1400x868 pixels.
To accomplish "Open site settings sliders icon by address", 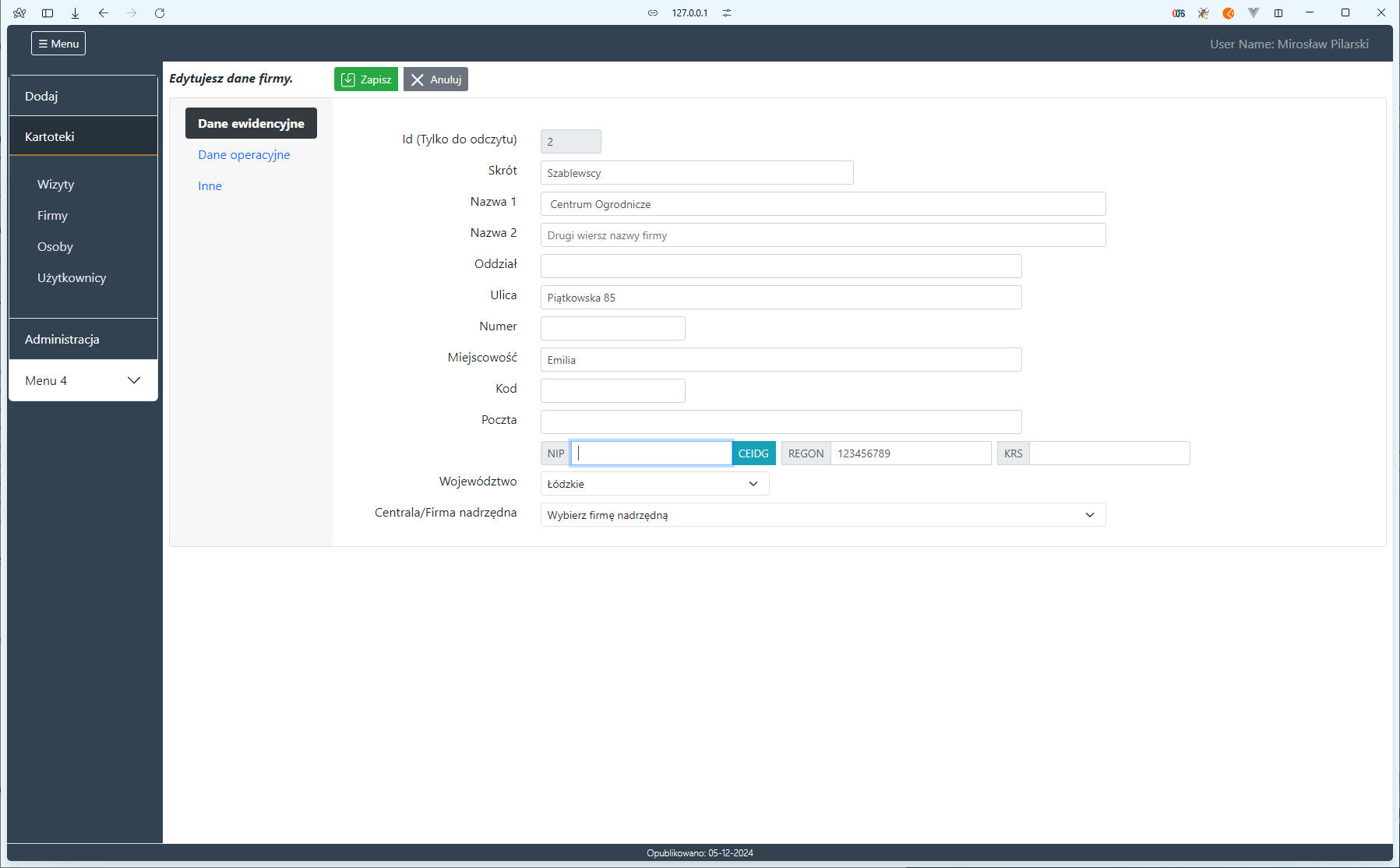I will (x=727, y=12).
